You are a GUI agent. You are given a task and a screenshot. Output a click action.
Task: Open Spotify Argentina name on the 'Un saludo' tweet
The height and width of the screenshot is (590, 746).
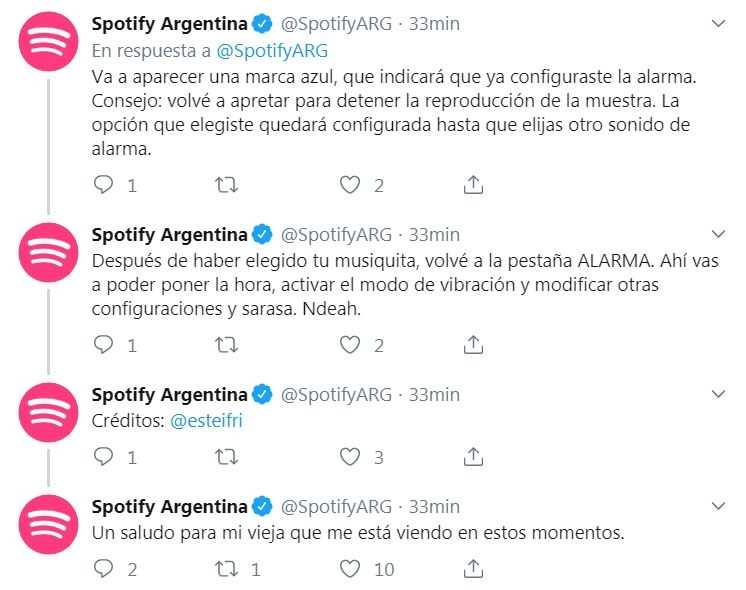coord(169,507)
